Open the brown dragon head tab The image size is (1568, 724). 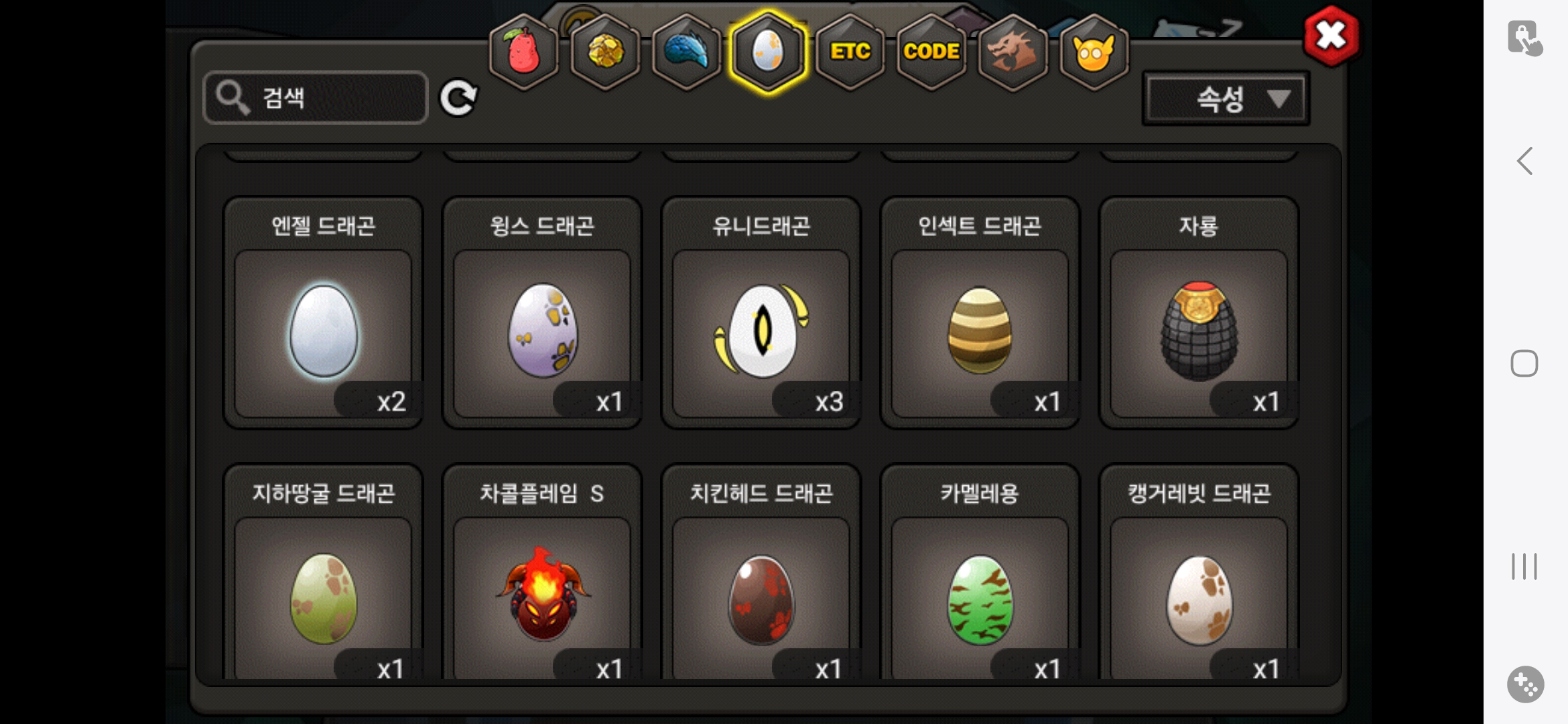(x=1012, y=52)
